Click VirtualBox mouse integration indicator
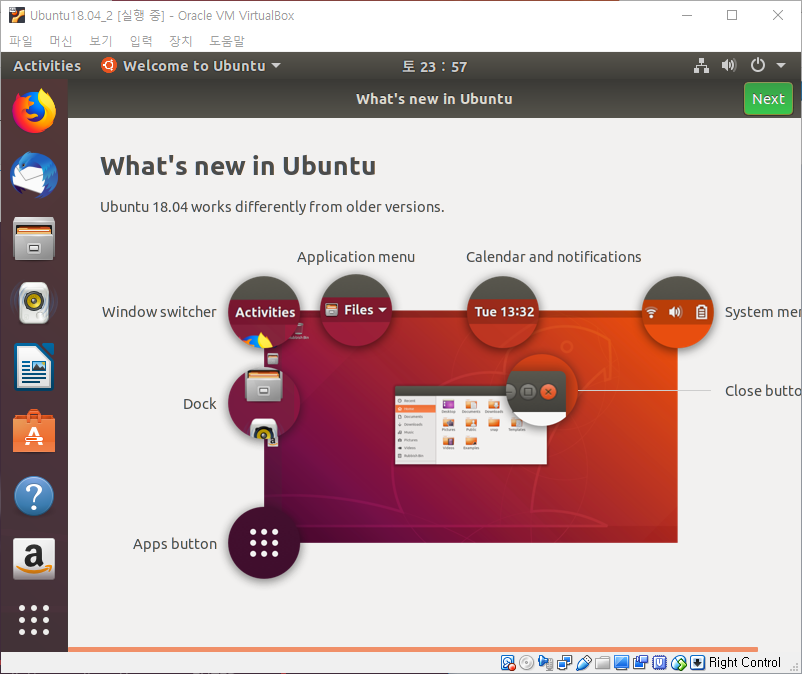Screen dimensions: 802x674 click(679, 663)
